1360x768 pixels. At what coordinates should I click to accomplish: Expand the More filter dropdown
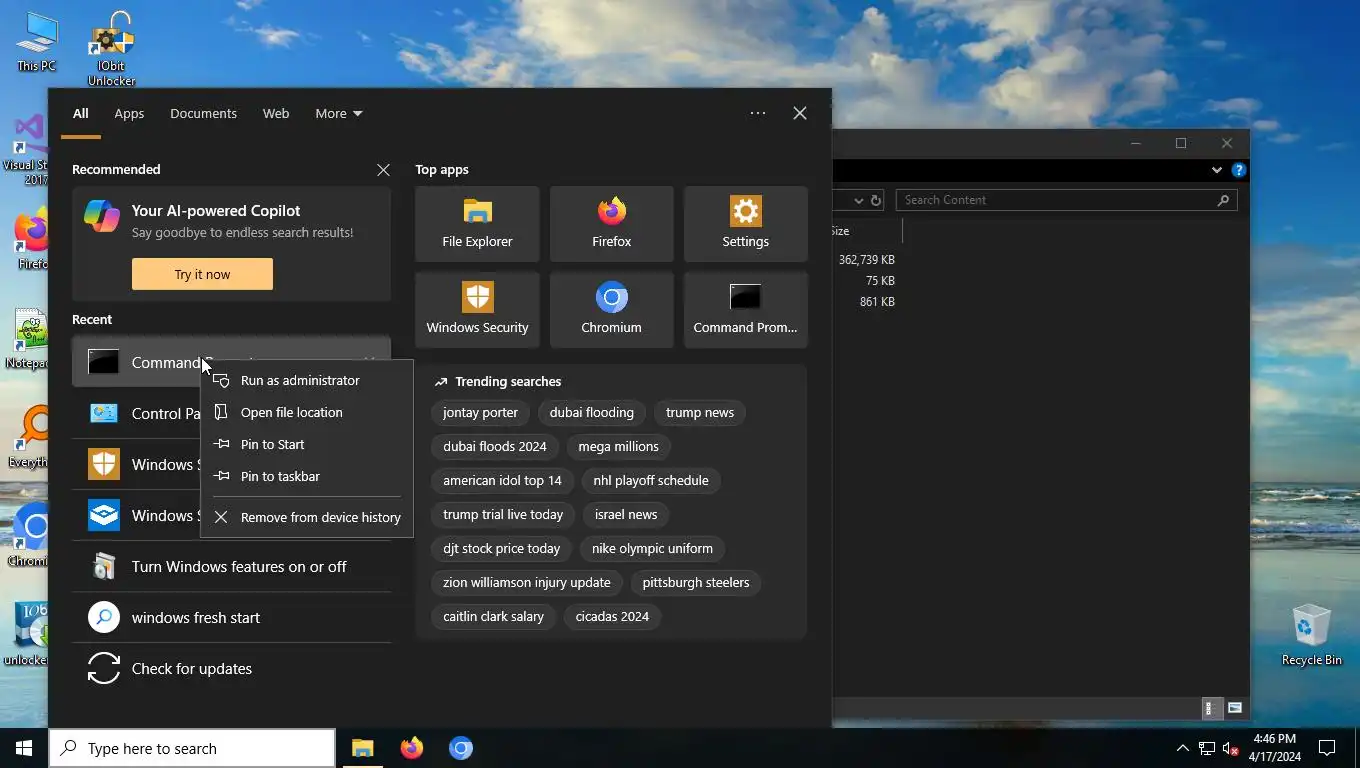(x=339, y=113)
